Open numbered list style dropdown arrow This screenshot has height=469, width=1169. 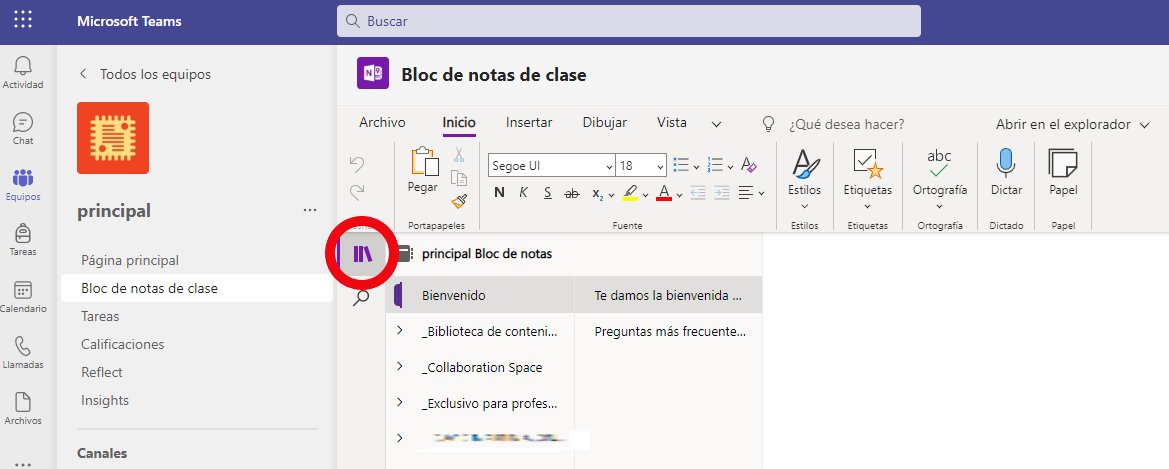(731, 166)
